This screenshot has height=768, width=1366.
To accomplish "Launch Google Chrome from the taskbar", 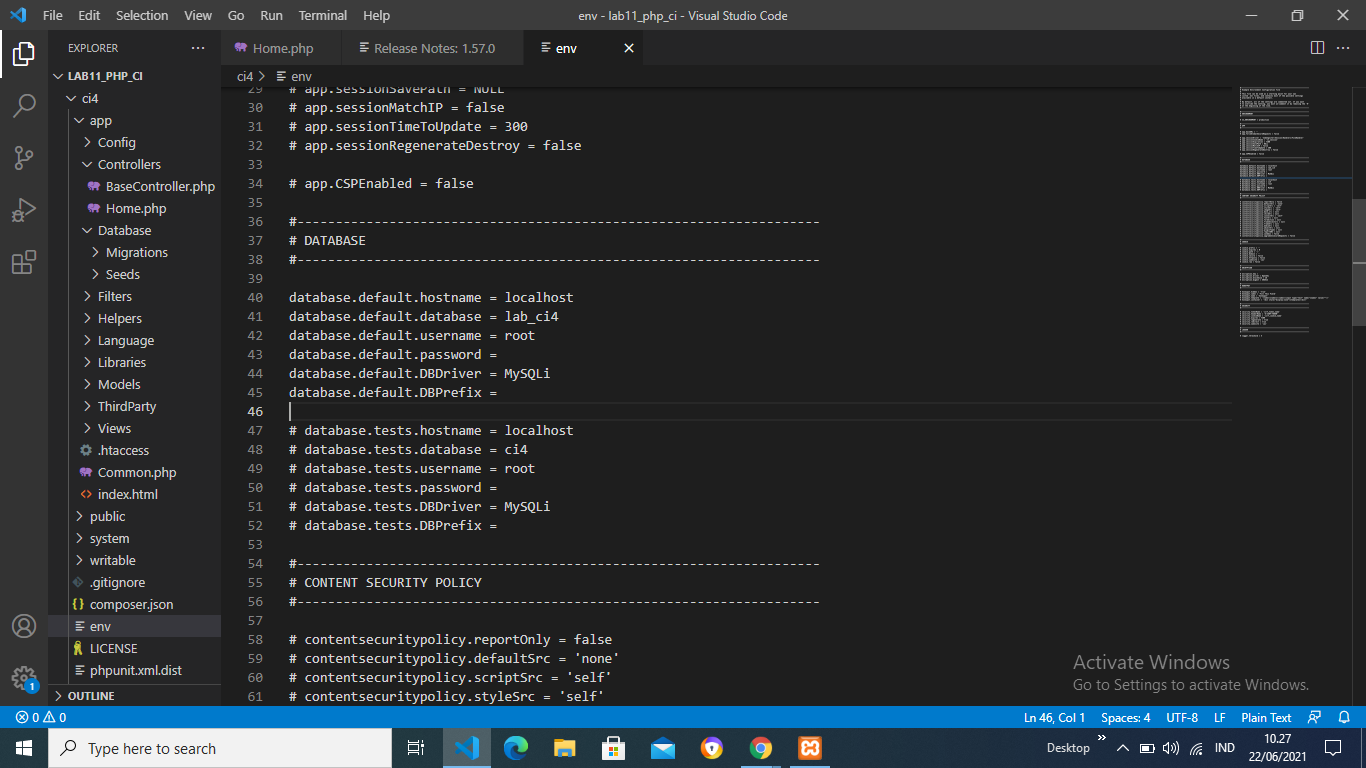I will coord(760,747).
